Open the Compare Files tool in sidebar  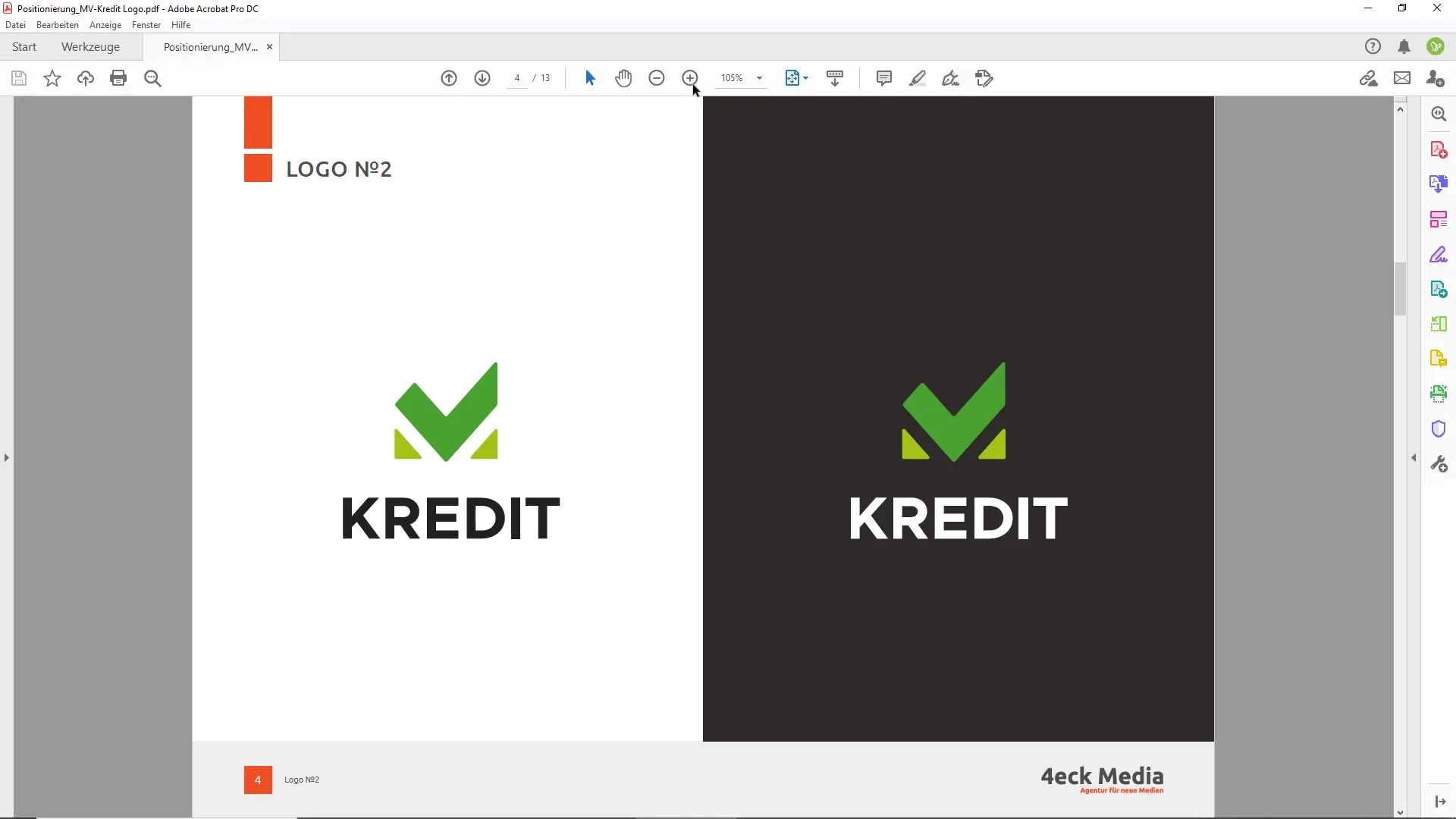(x=1439, y=324)
